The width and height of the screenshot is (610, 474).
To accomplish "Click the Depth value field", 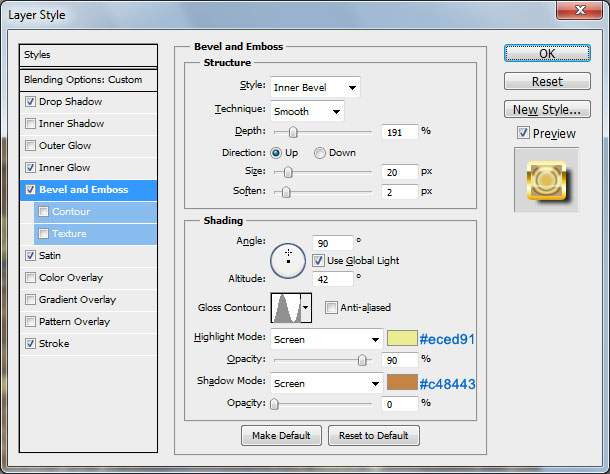I will tap(400, 132).
